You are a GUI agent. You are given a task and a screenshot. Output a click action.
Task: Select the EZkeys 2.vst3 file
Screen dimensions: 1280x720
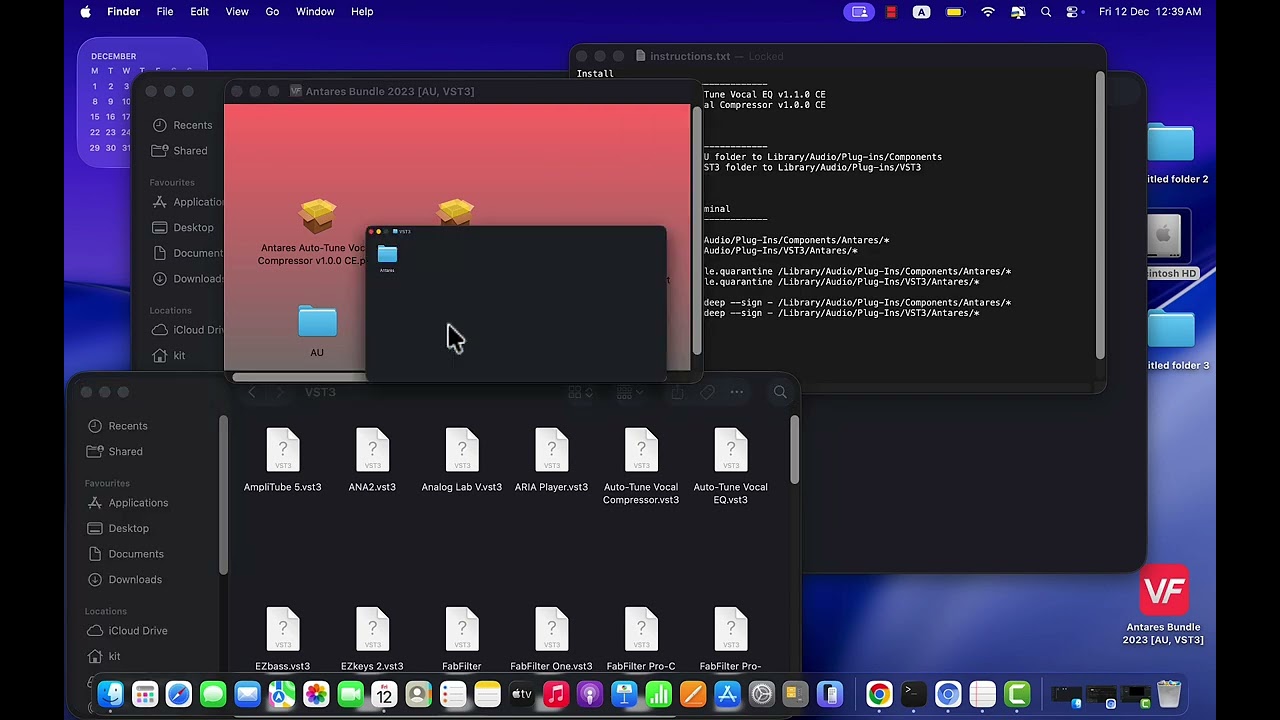[372, 640]
